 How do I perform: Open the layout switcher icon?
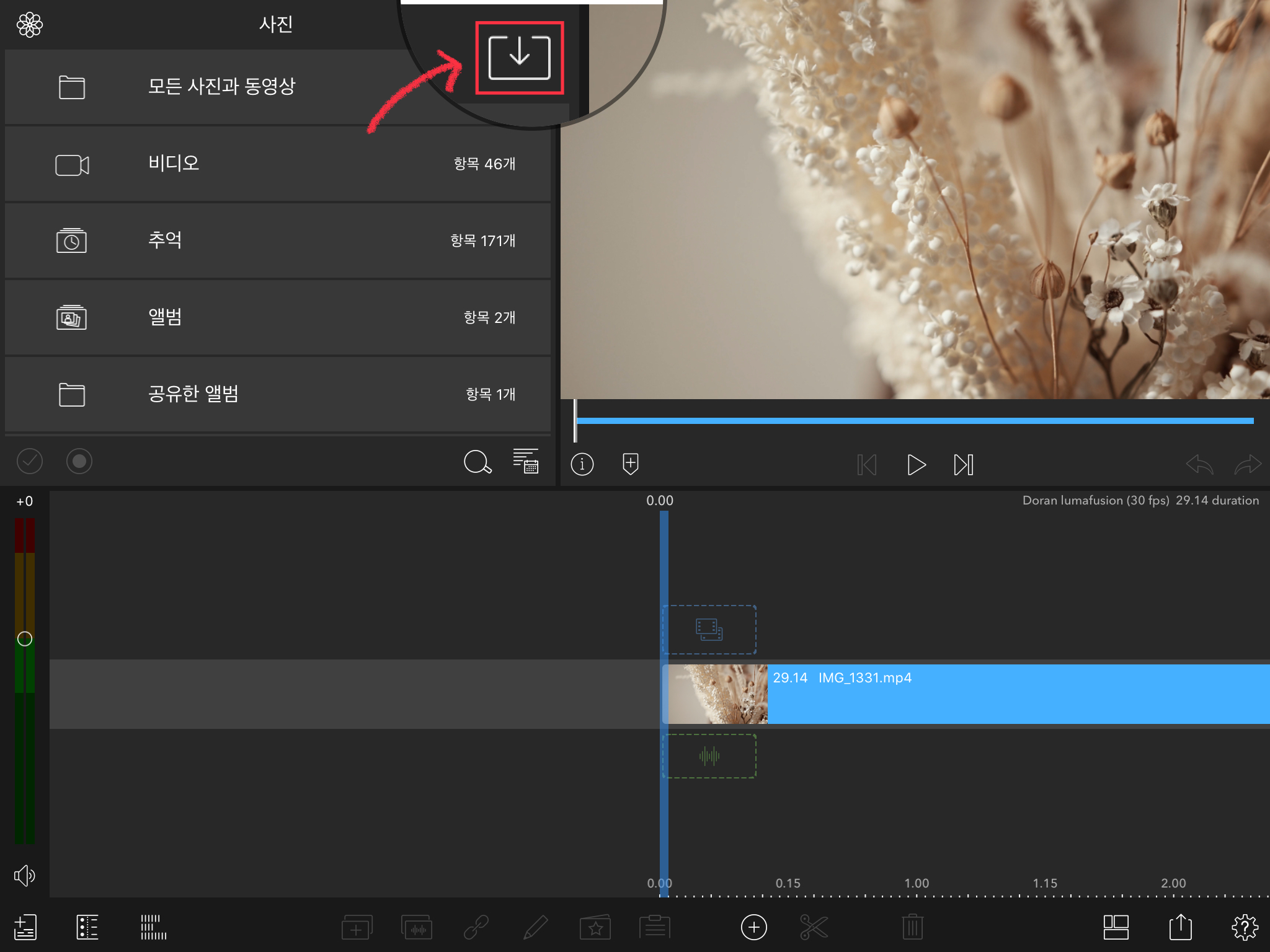tap(1116, 927)
